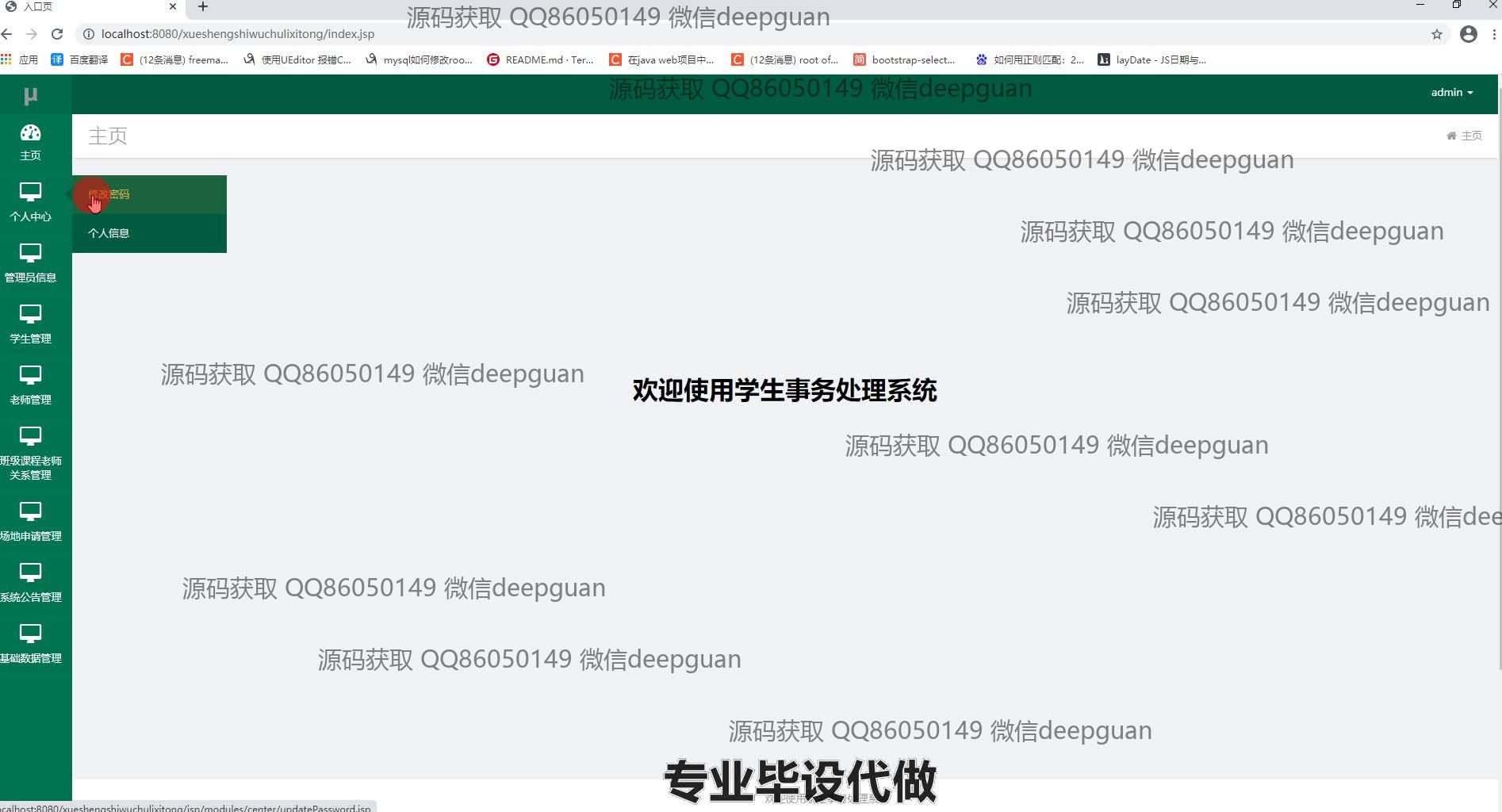Open the 百度翻译 bookmark
The height and width of the screenshot is (812, 1502).
[x=80, y=59]
